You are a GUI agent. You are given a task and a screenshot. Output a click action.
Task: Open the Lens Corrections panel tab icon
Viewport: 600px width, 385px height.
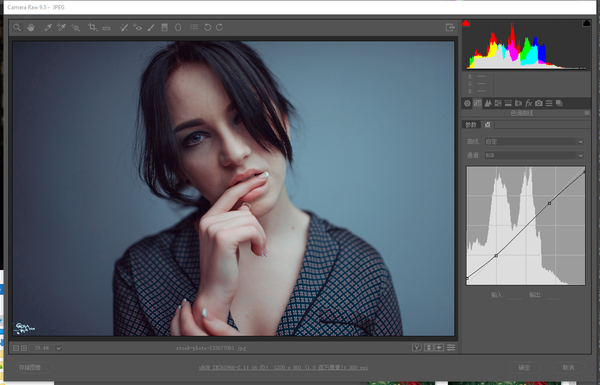(518, 103)
